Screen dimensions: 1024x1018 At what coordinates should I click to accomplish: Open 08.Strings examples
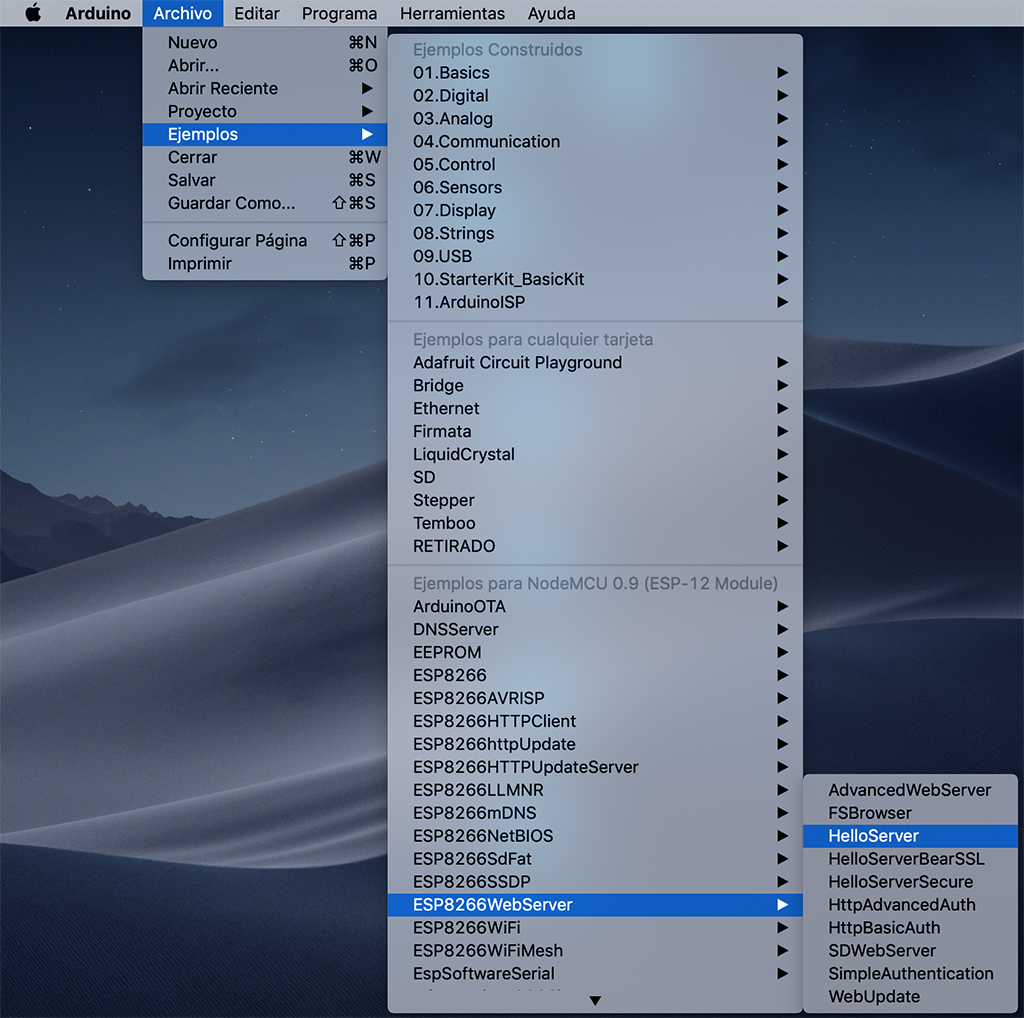click(595, 233)
